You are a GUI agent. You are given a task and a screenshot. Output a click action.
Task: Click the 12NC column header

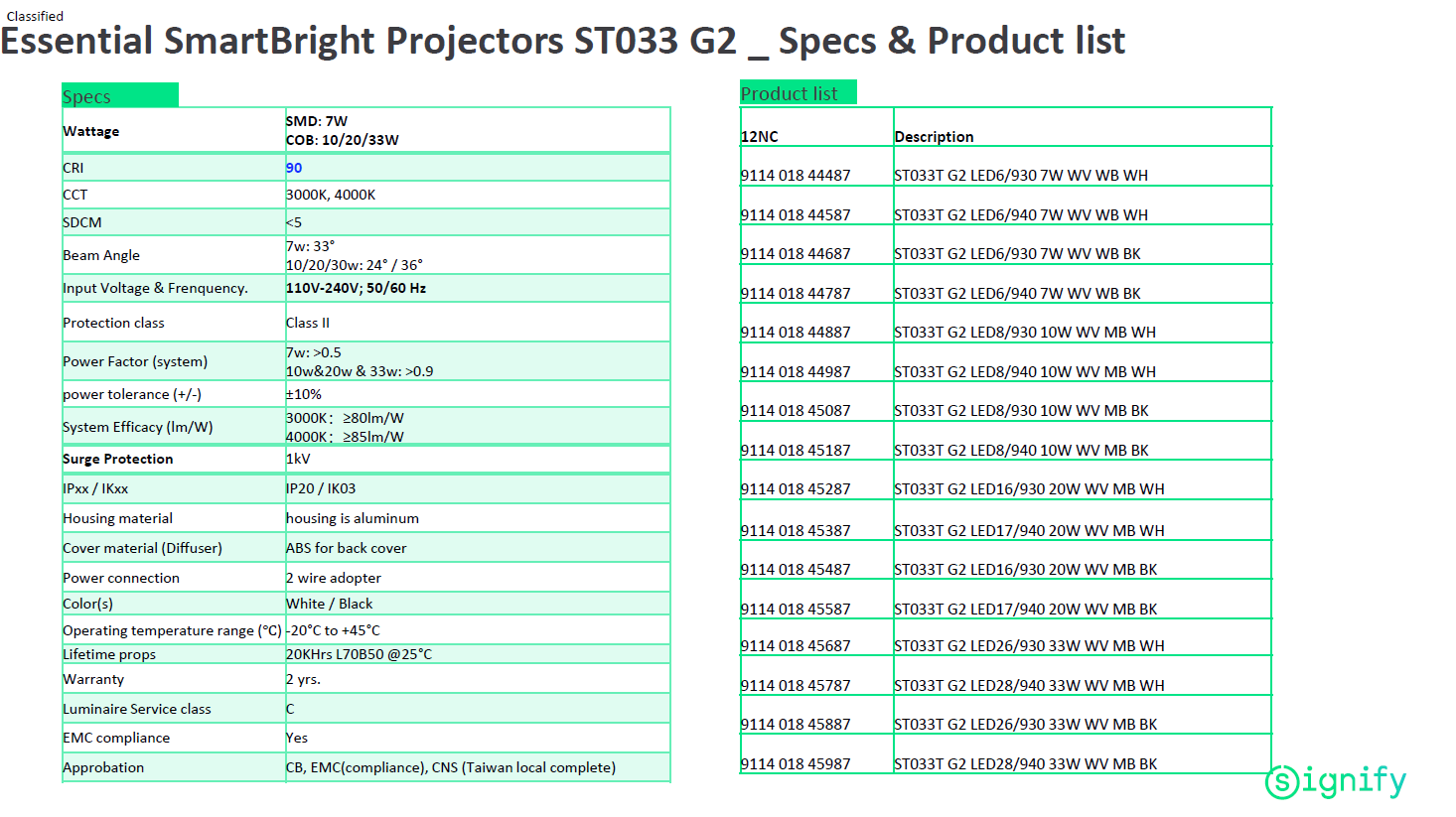tap(760, 137)
